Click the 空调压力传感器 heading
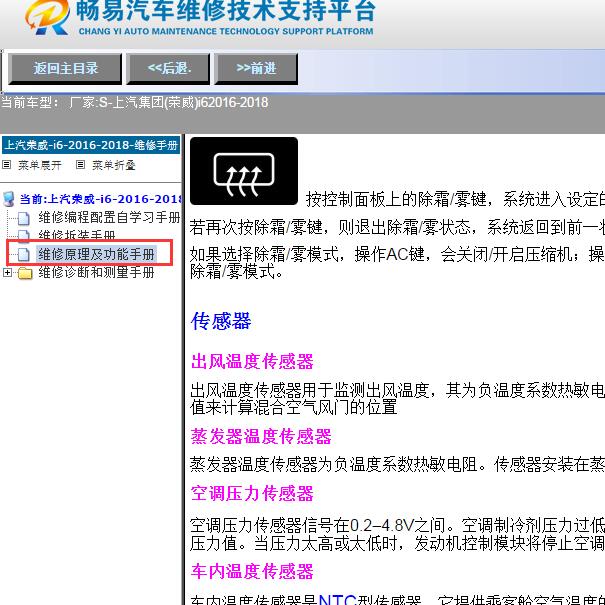 point(252,493)
